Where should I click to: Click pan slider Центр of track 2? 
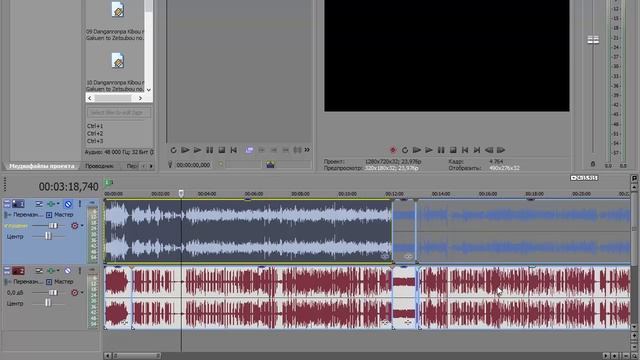pyautogui.click(x=48, y=303)
